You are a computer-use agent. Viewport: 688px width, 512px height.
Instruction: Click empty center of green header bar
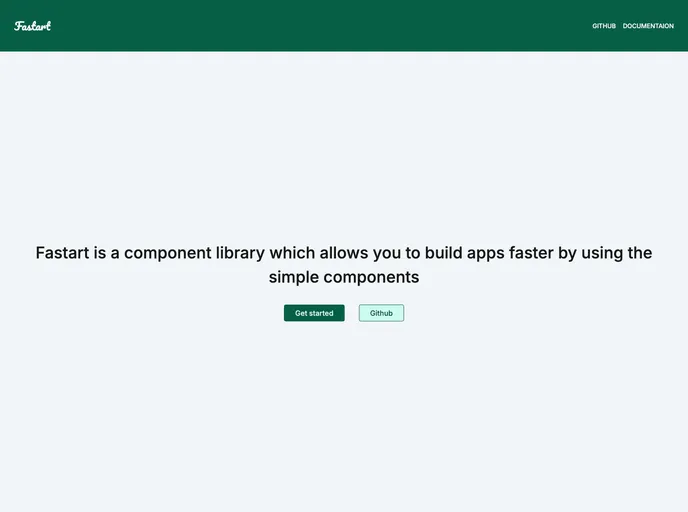point(320,26)
